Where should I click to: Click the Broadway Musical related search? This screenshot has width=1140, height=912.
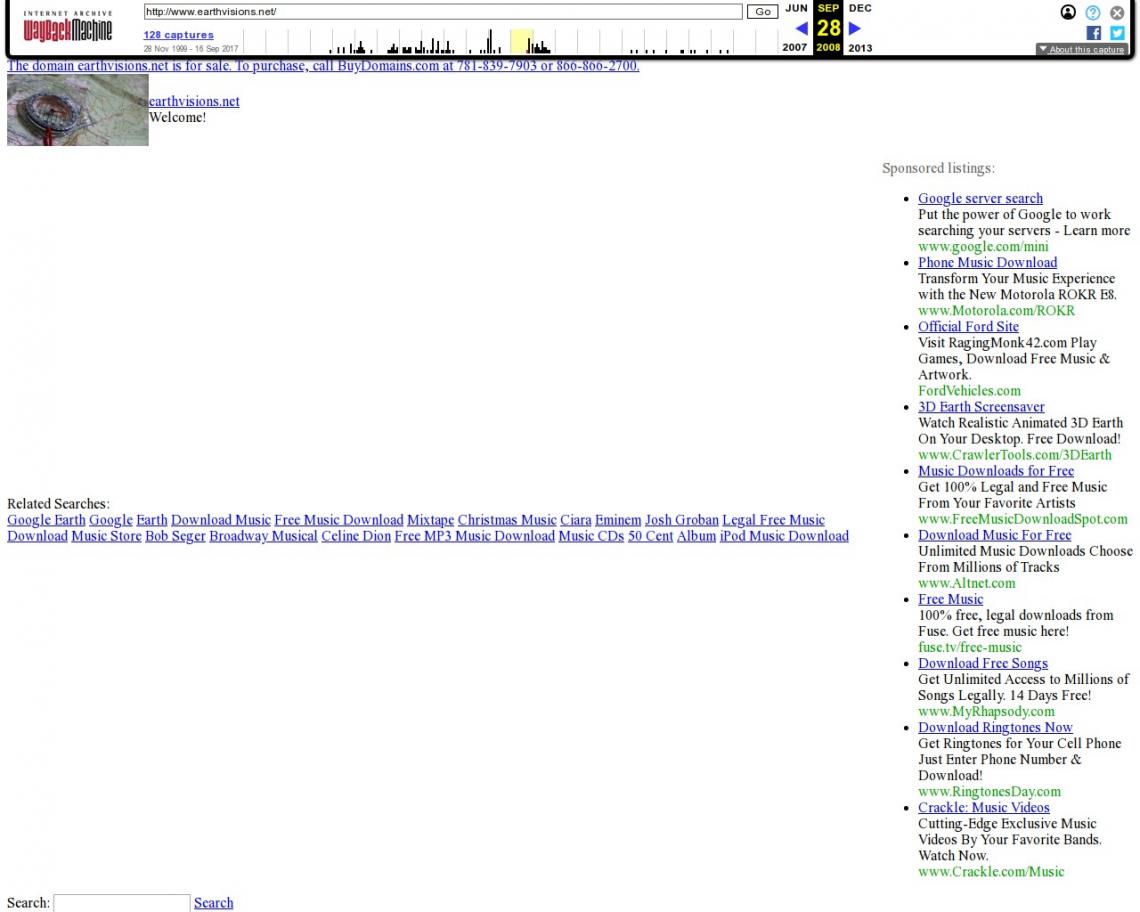(263, 536)
